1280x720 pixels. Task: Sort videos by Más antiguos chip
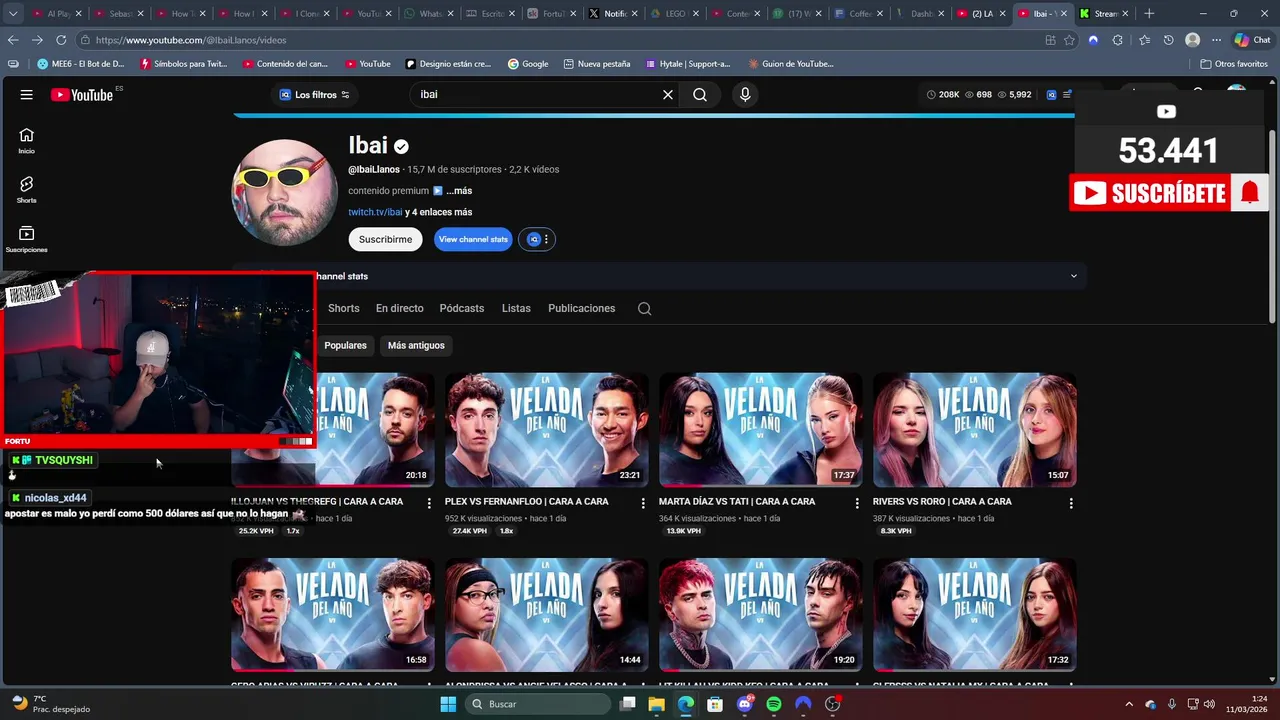(x=416, y=345)
